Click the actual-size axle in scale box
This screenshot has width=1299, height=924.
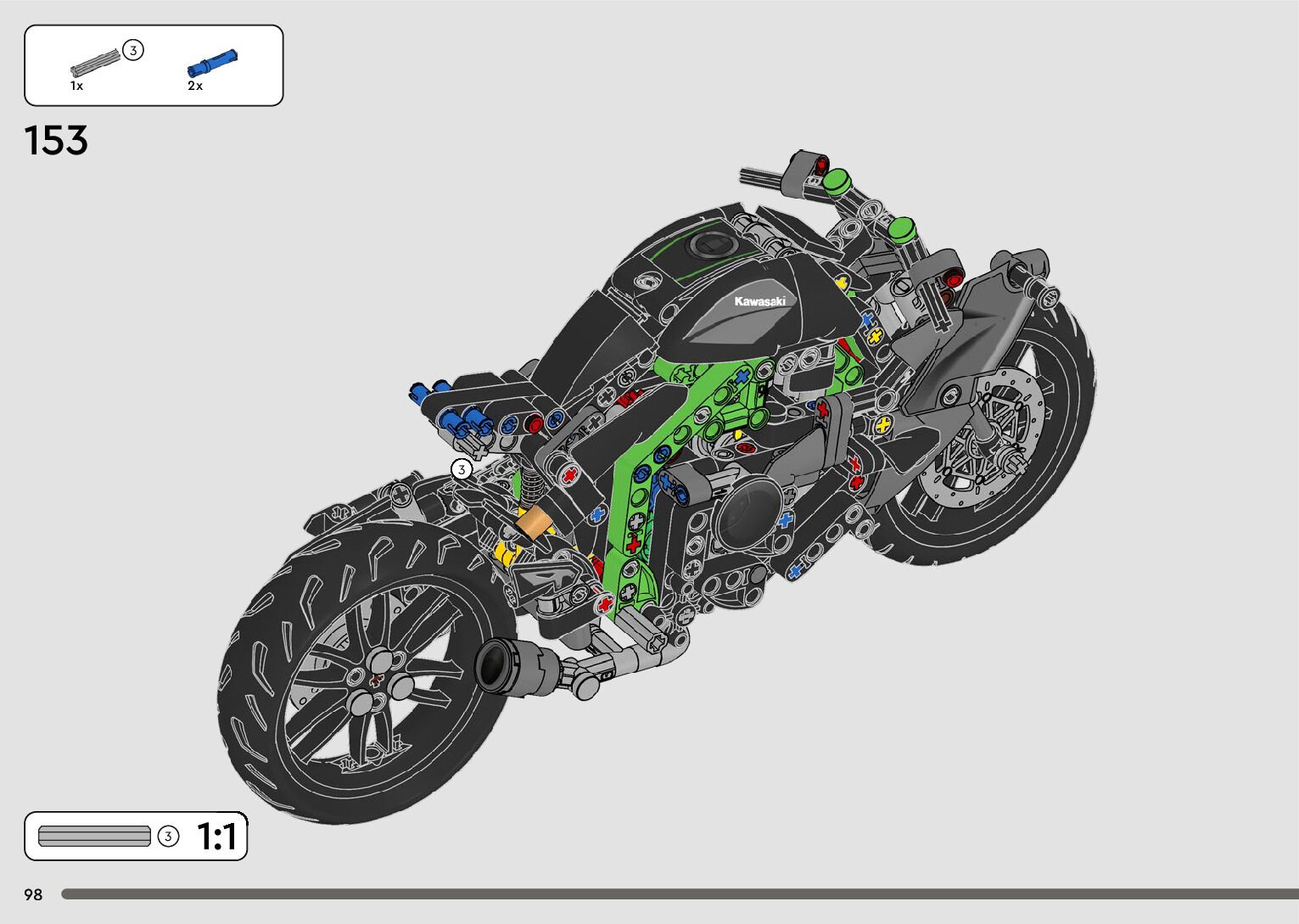click(x=94, y=837)
